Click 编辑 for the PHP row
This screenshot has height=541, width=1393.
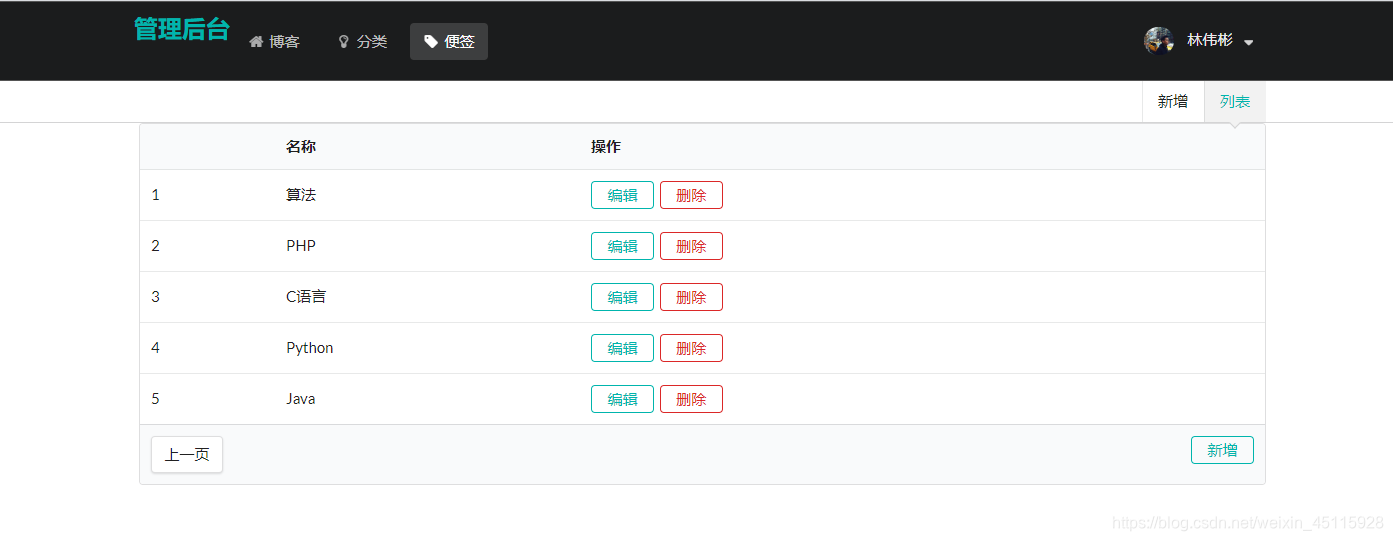click(x=622, y=246)
